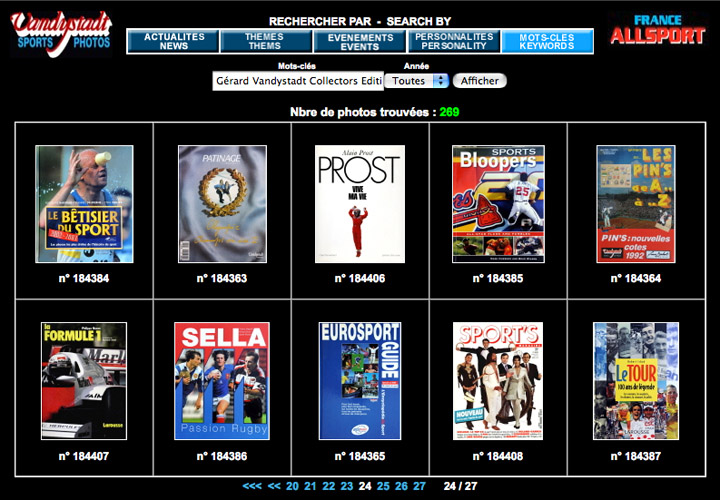This screenshot has height=500, width=720.
Task: Click the Afficher button
Action: coord(480,81)
